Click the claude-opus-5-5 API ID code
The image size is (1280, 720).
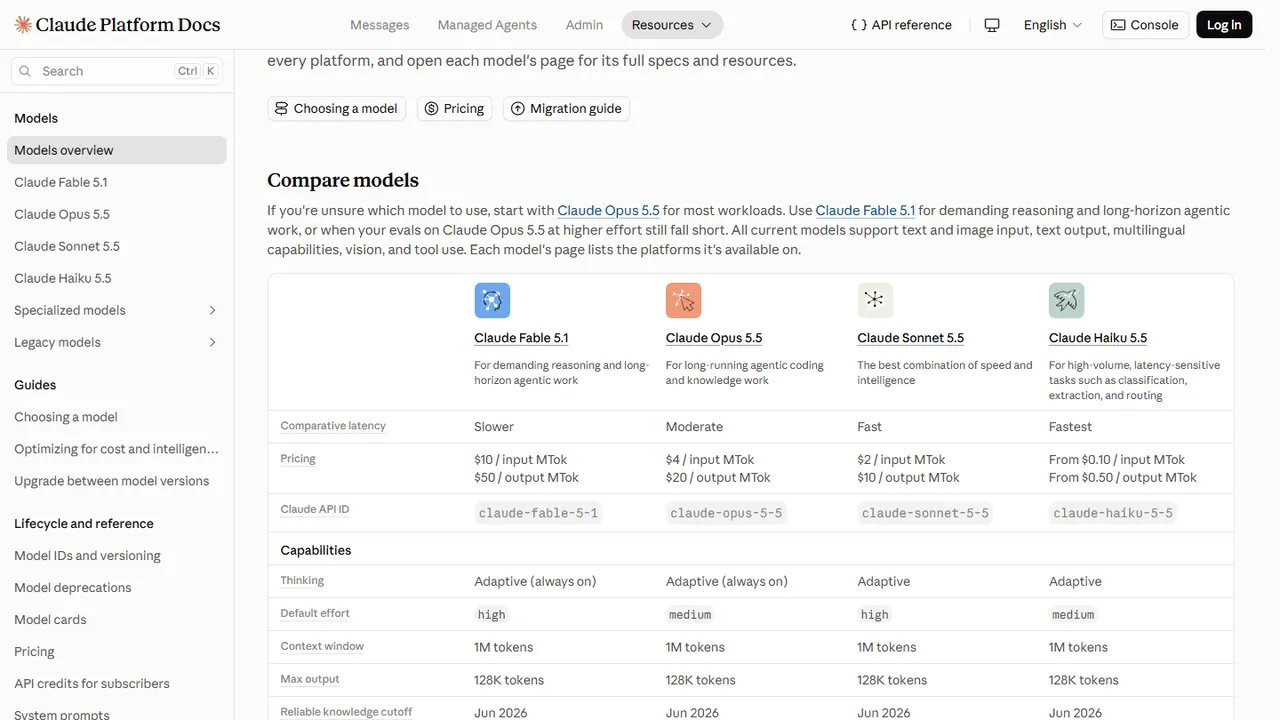coord(726,513)
